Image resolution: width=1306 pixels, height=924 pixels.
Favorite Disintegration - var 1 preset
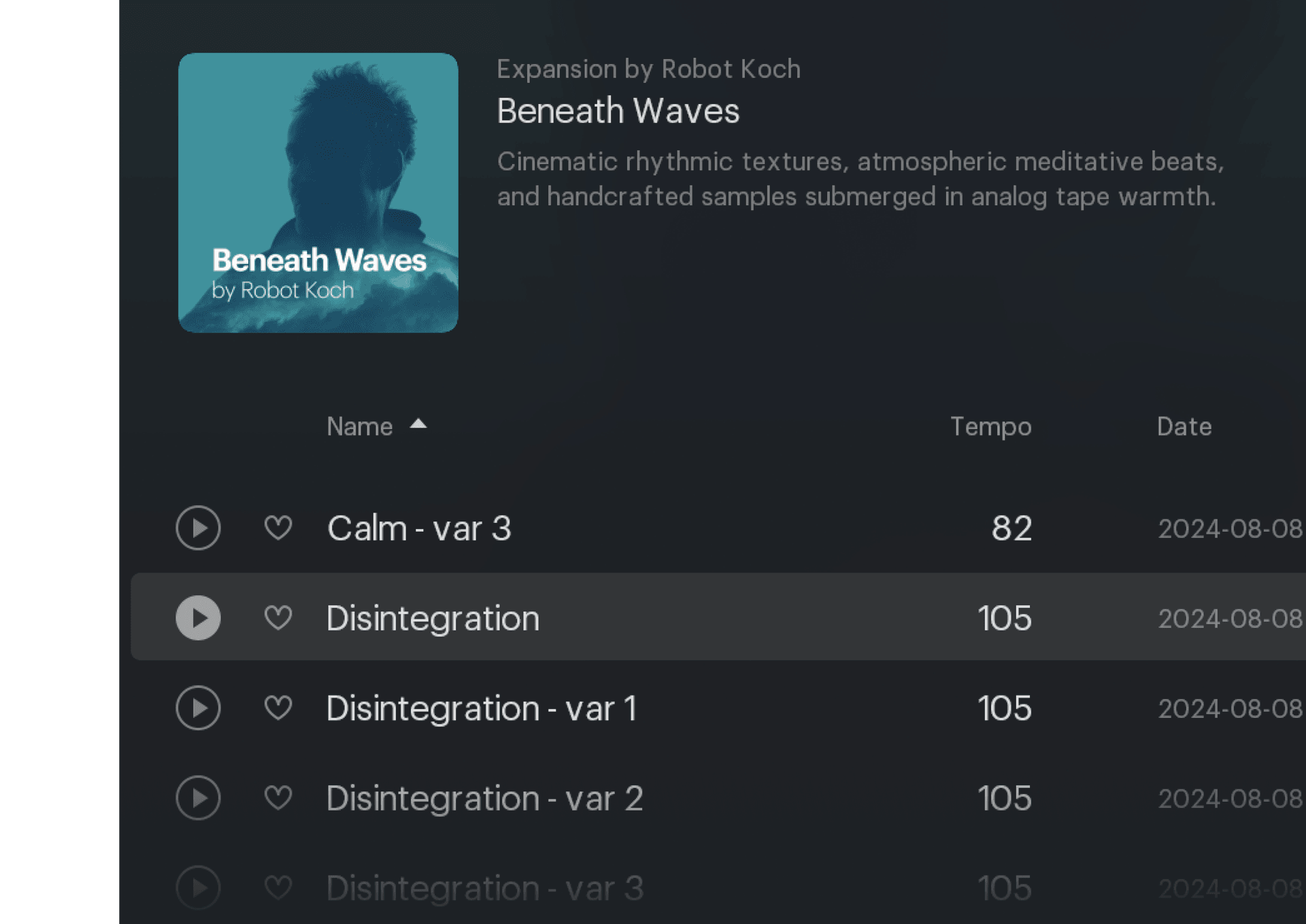(278, 708)
